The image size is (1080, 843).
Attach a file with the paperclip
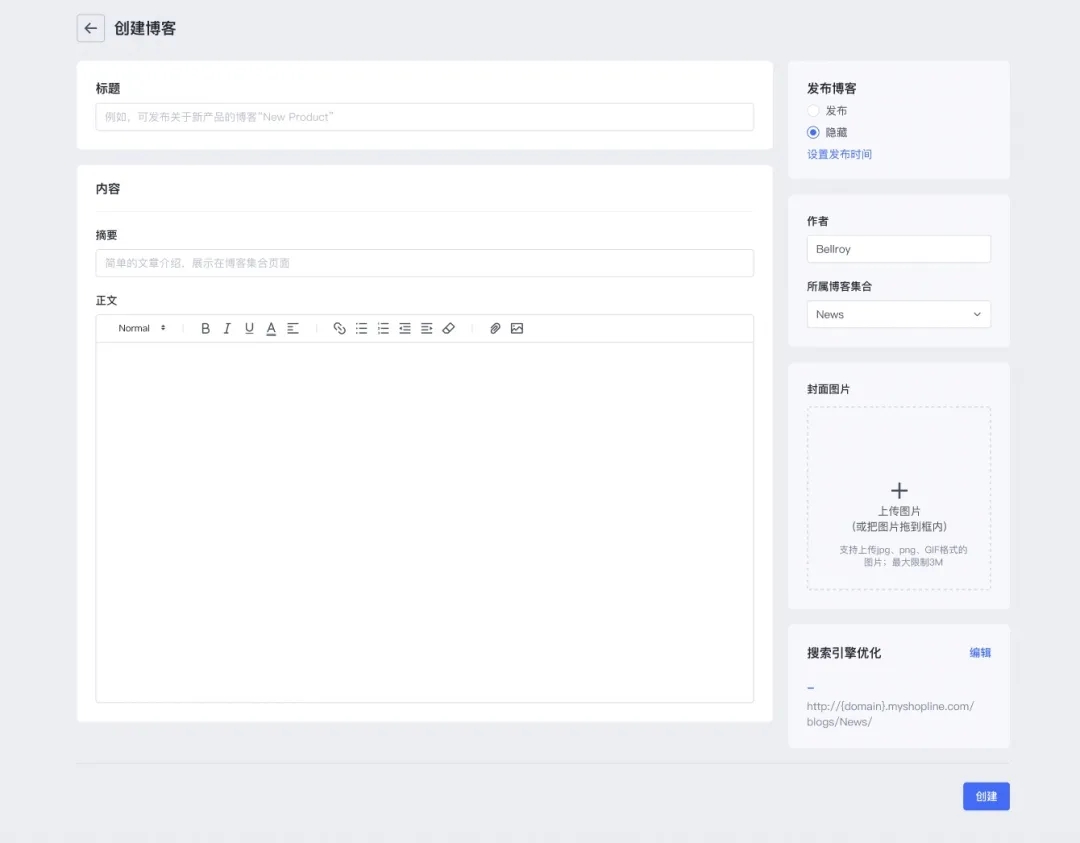[495, 329]
